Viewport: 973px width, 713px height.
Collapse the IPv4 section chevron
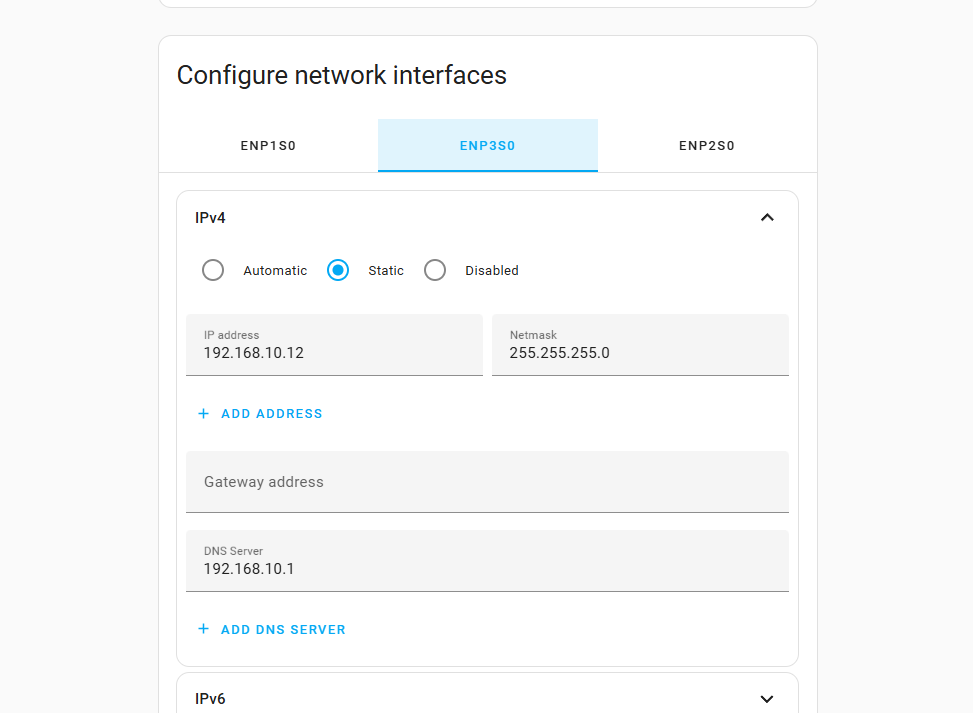point(767,217)
